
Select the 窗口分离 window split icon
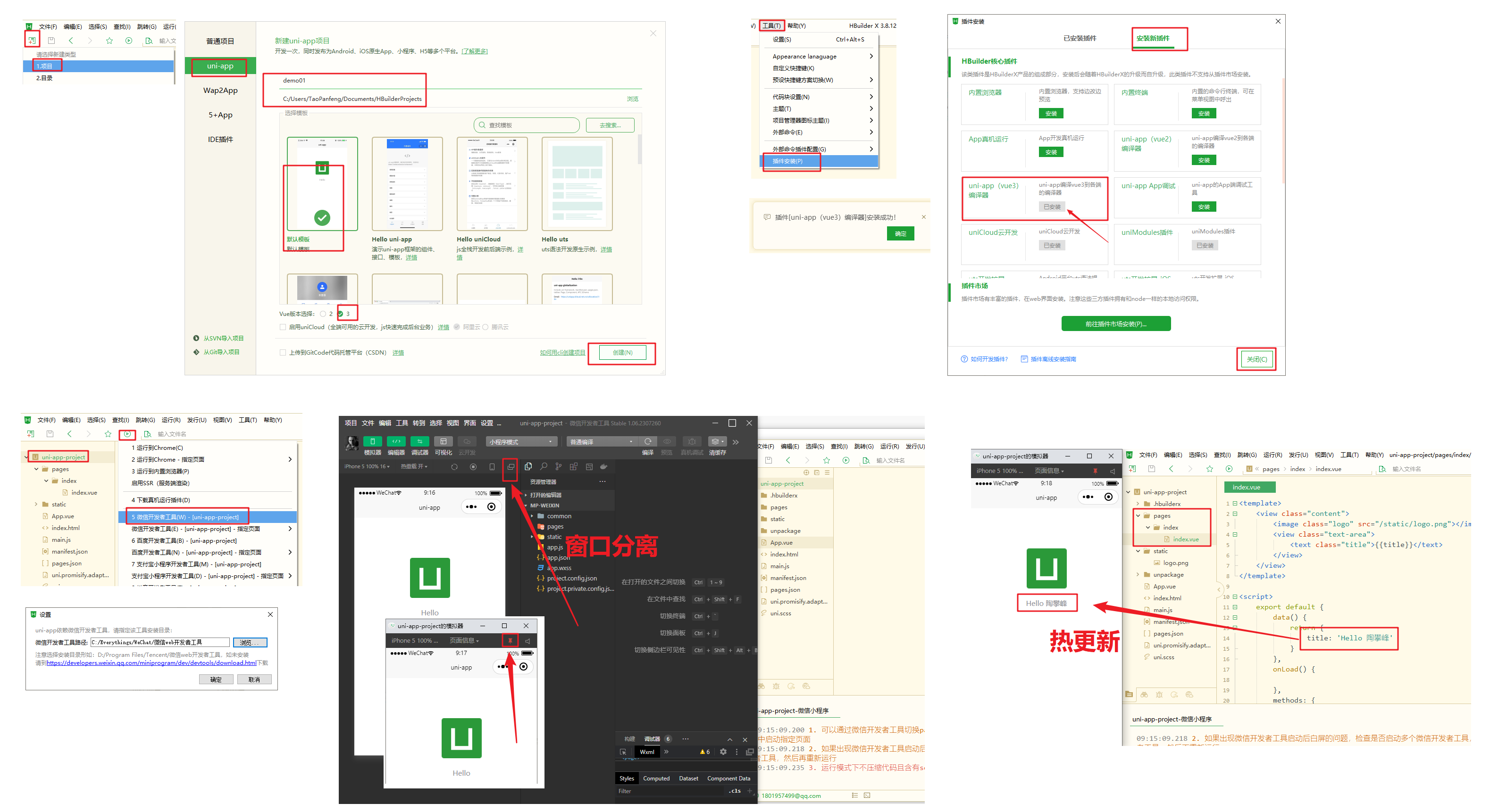[x=509, y=466]
